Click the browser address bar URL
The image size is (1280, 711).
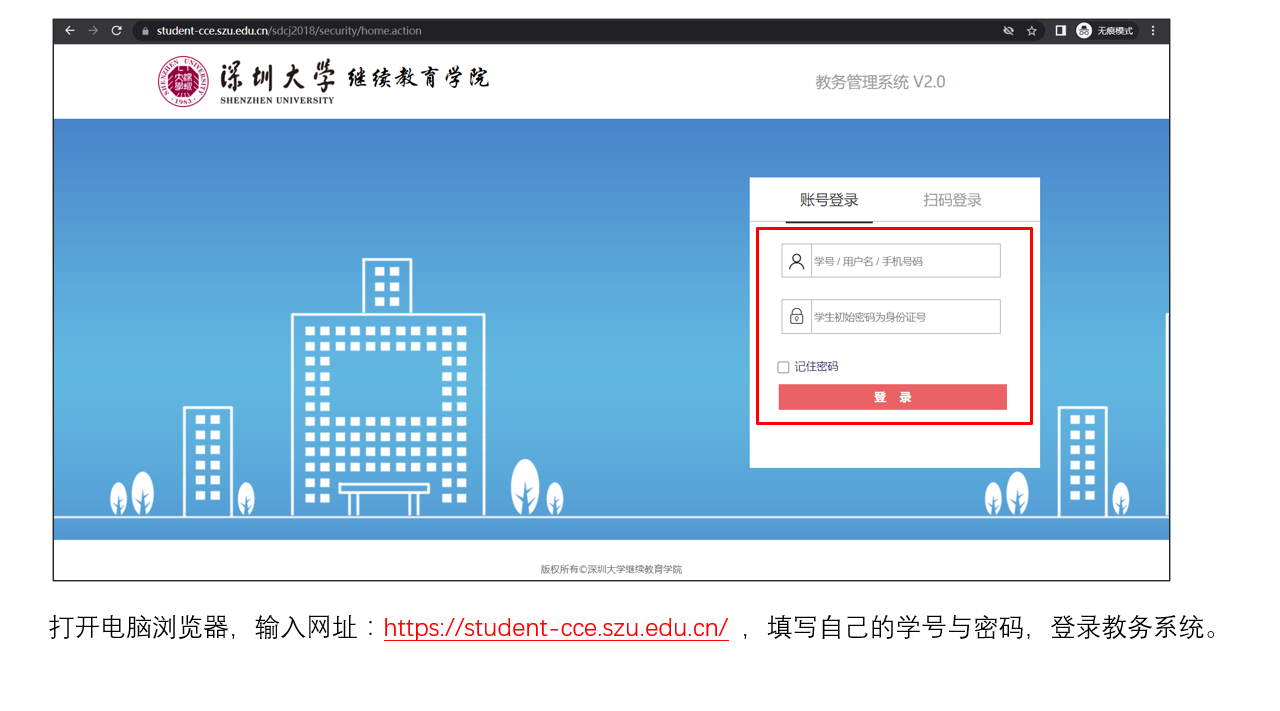[x=289, y=31]
